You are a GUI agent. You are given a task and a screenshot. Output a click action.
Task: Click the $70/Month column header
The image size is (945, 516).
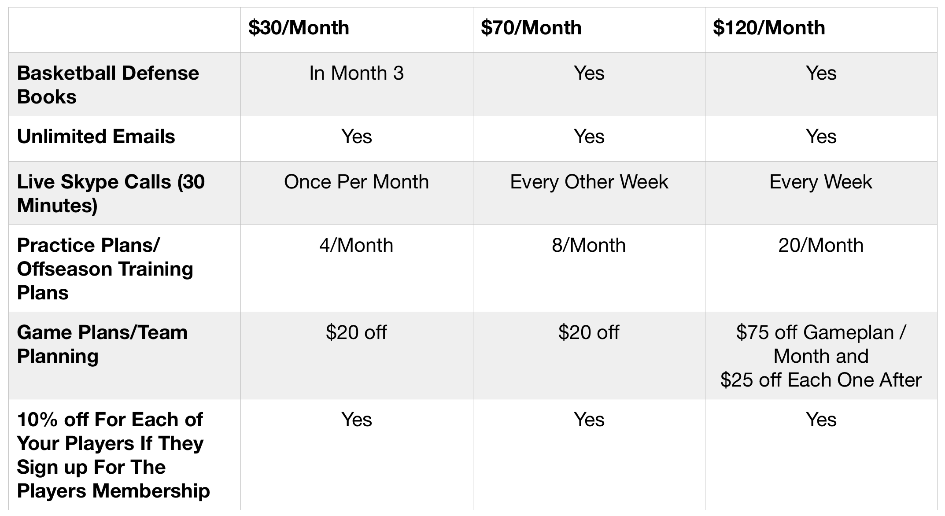coord(530,28)
